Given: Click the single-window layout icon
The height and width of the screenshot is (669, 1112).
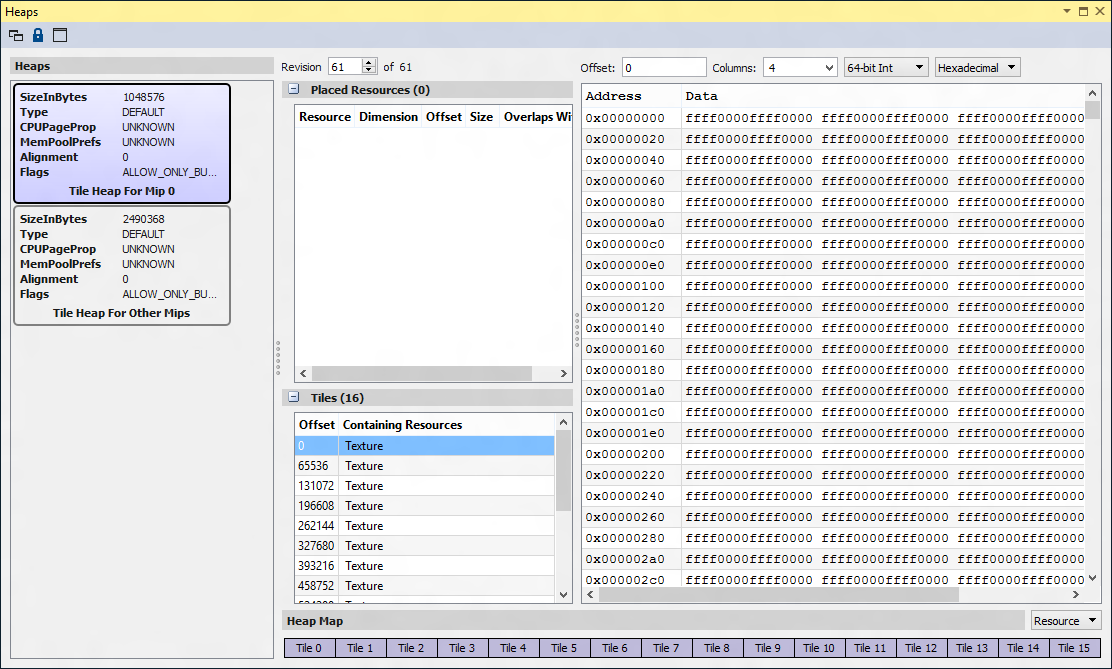Looking at the screenshot, I should click(x=60, y=35).
